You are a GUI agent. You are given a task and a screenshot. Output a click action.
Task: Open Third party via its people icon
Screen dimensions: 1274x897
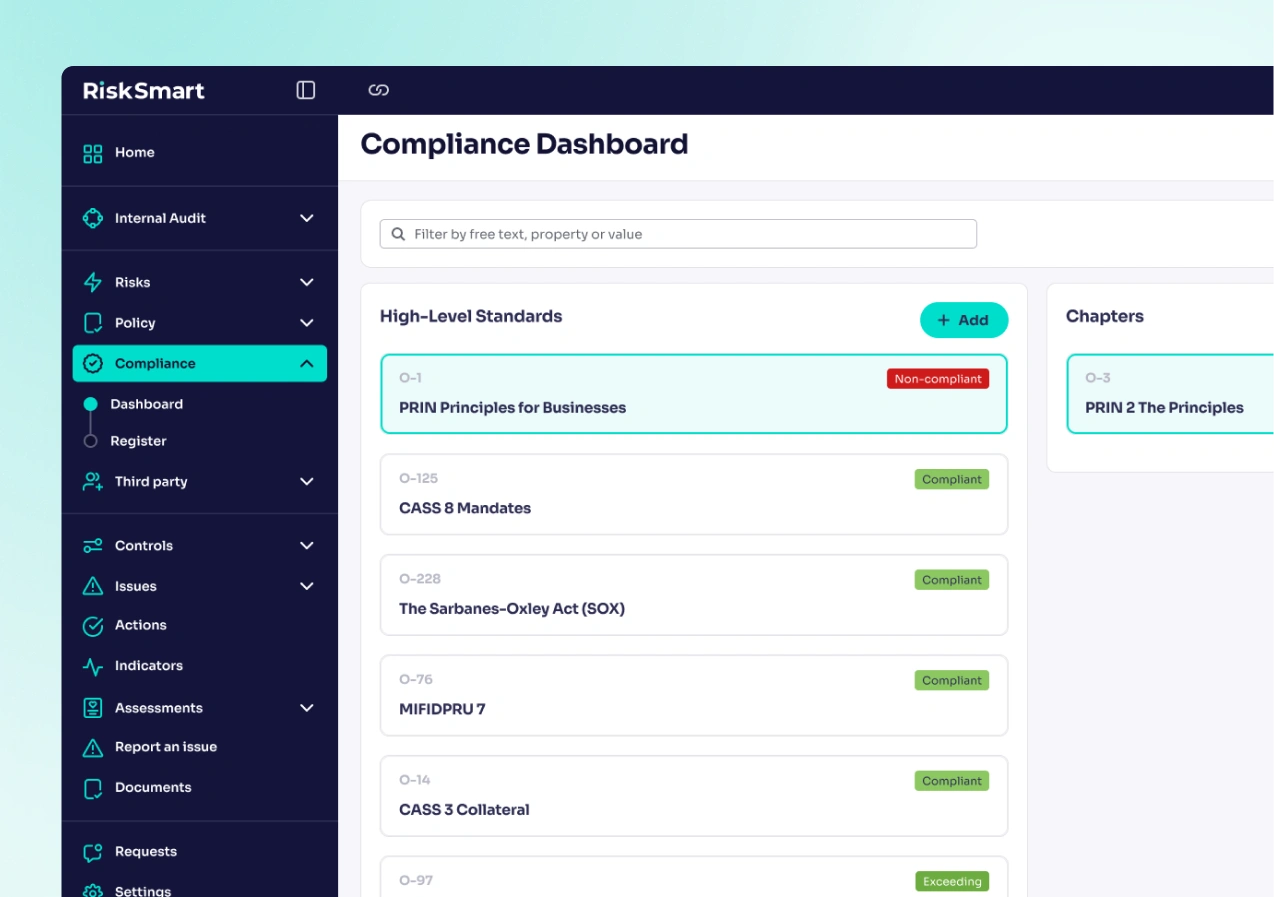[x=92, y=481]
